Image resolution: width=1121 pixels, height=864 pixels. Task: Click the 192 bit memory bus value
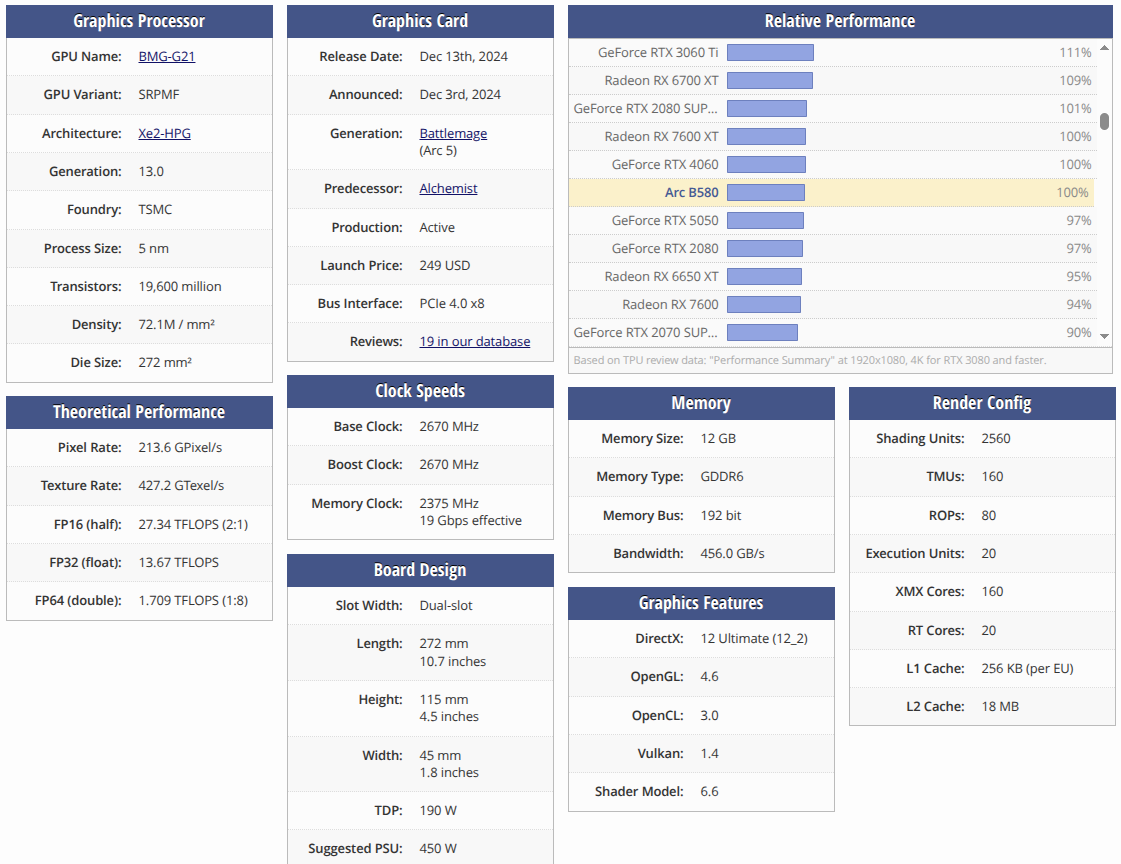721,515
